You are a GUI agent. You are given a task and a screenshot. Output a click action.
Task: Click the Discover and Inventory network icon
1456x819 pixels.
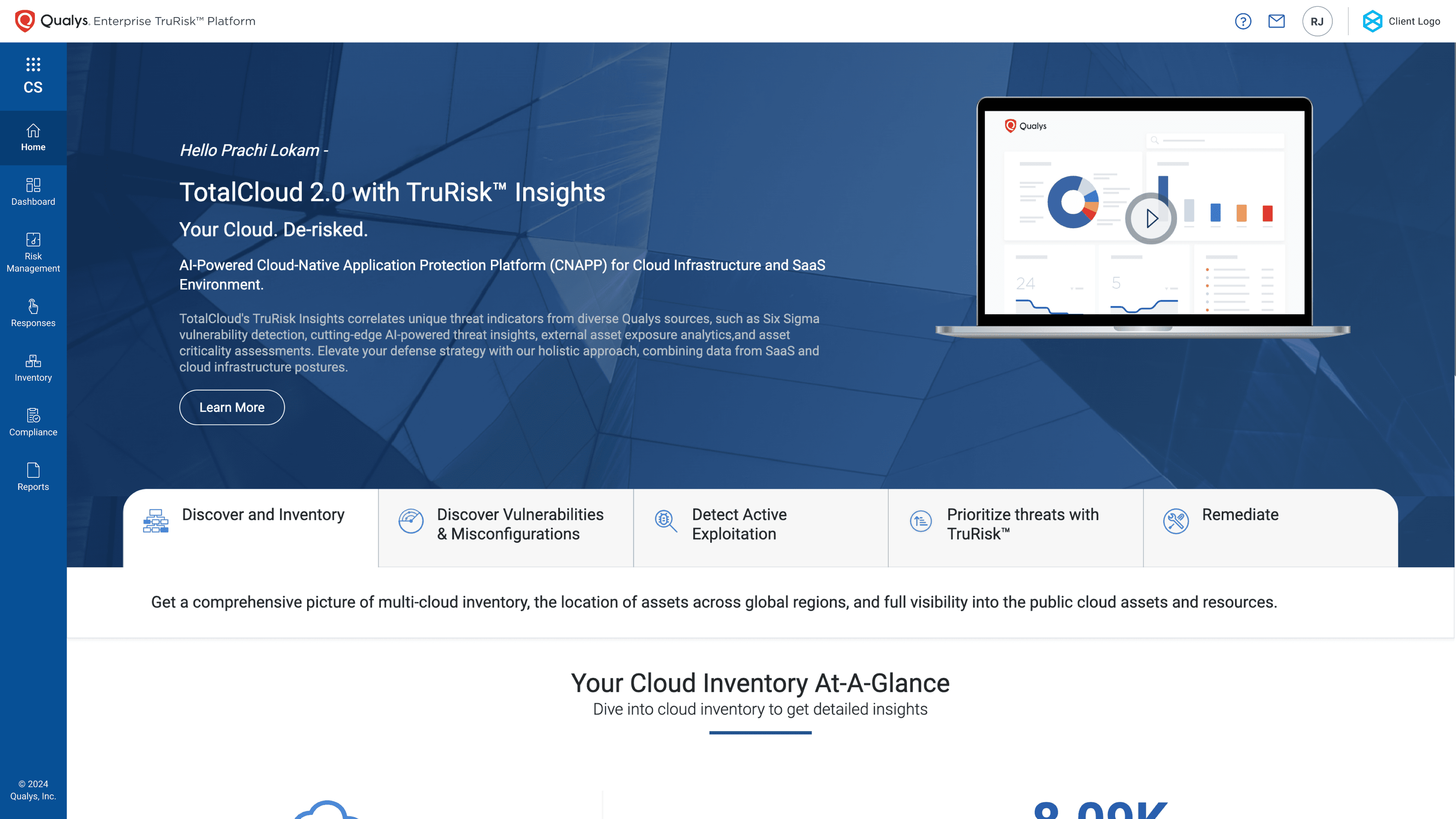pos(156,521)
